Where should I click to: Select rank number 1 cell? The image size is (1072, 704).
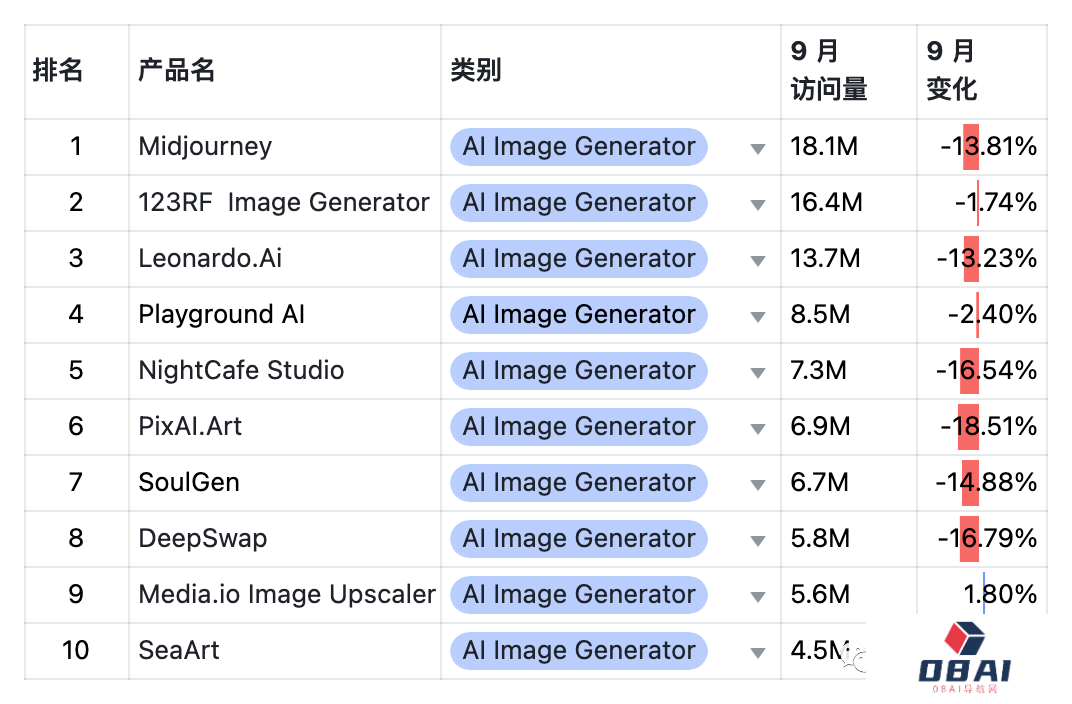point(77,147)
